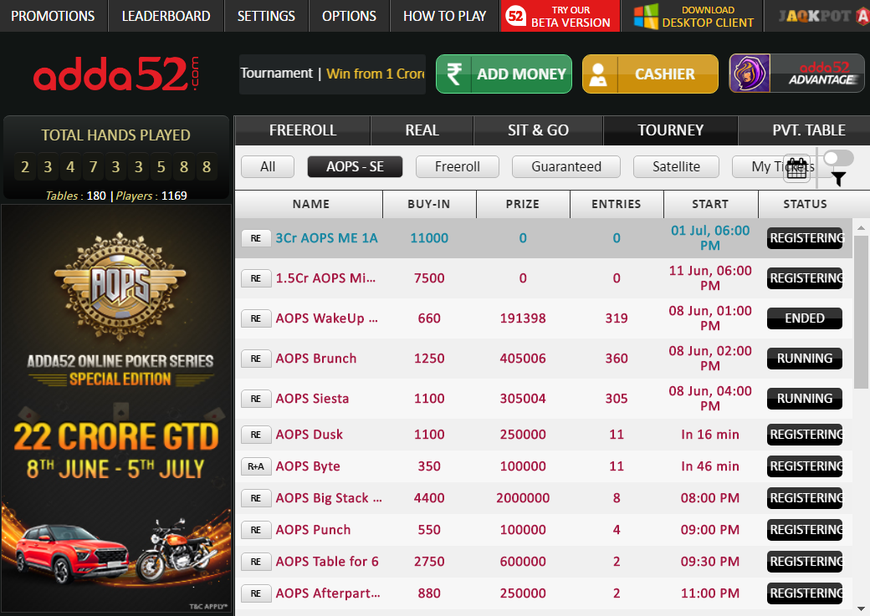The width and height of the screenshot is (870, 616).
Task: Click Registering for AOPS Dusk
Action: pos(805,435)
